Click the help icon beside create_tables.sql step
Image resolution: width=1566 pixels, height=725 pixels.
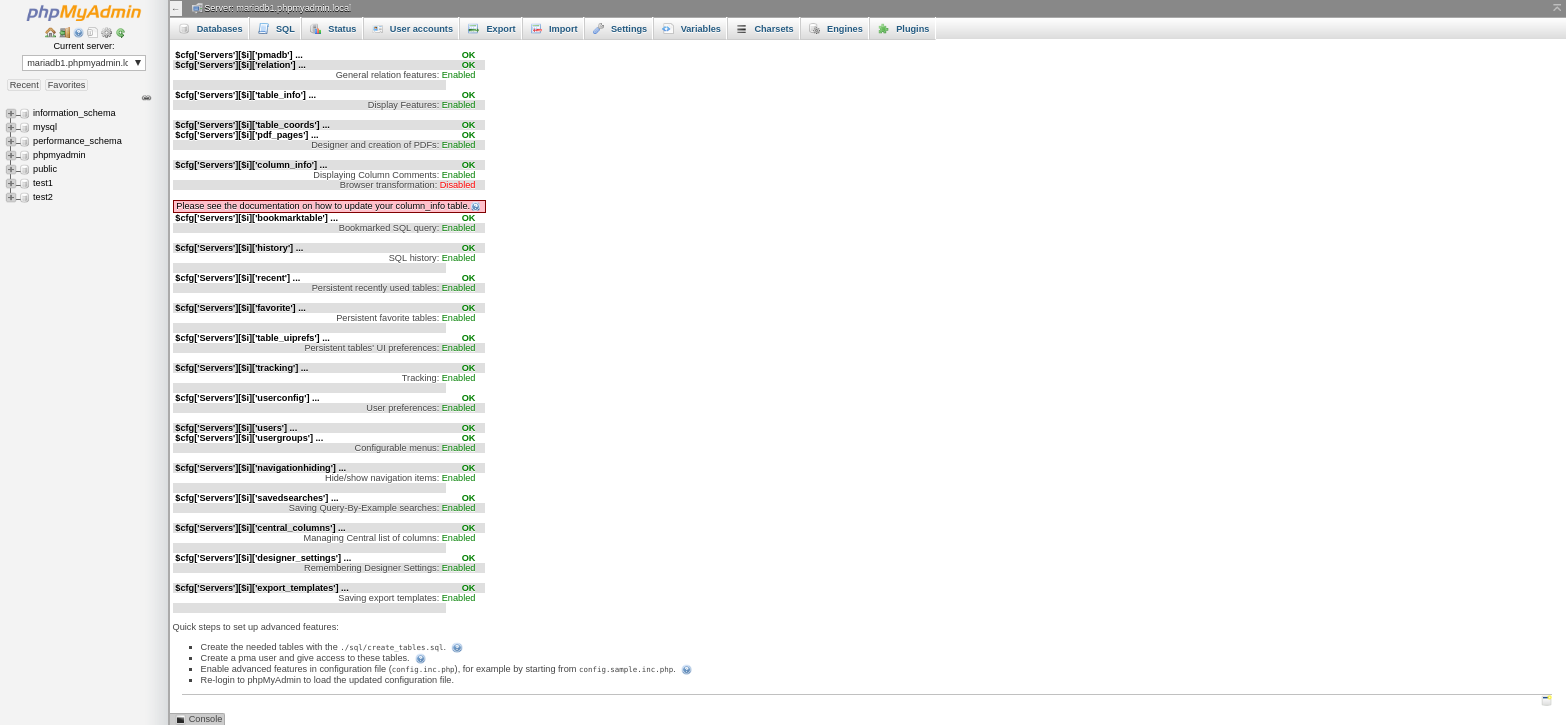click(457, 648)
